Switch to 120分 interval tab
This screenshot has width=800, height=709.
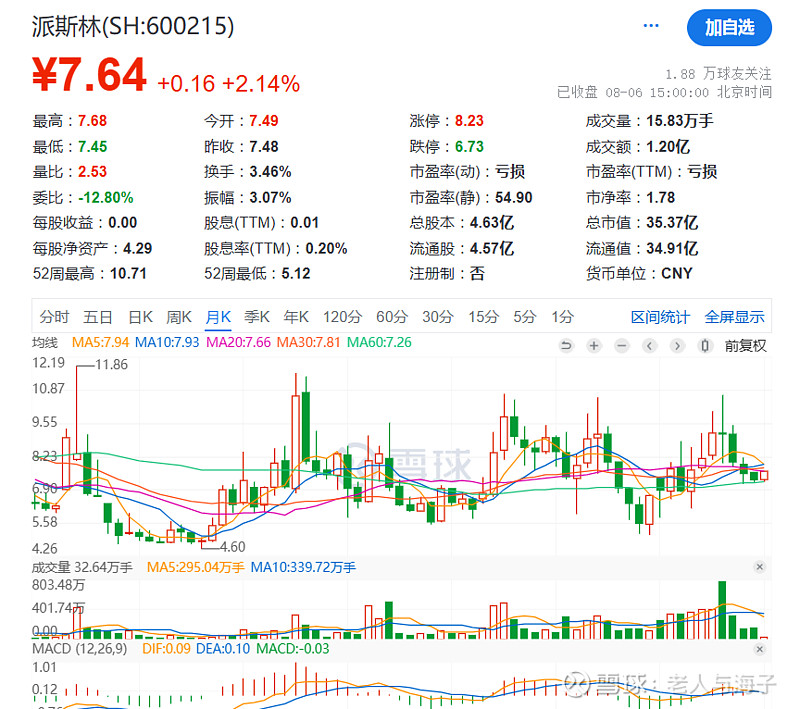click(x=342, y=317)
